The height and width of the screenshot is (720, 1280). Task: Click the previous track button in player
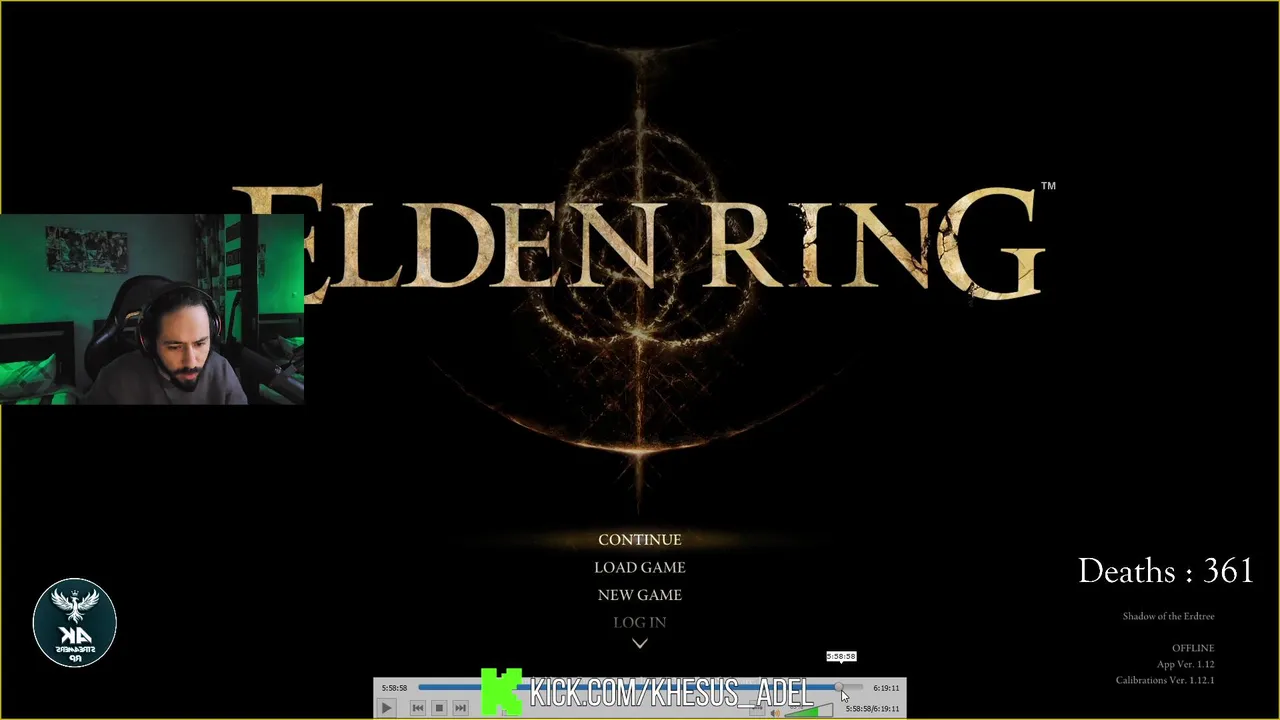tap(418, 708)
